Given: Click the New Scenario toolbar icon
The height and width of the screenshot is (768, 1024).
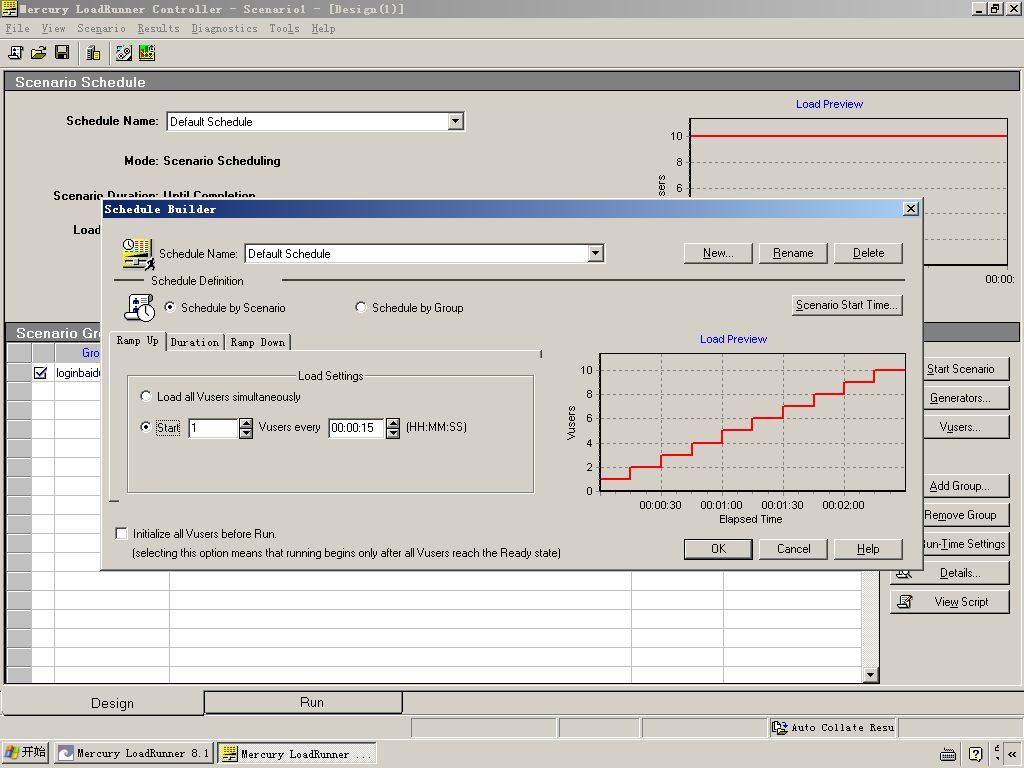Looking at the screenshot, I should coord(15,53).
